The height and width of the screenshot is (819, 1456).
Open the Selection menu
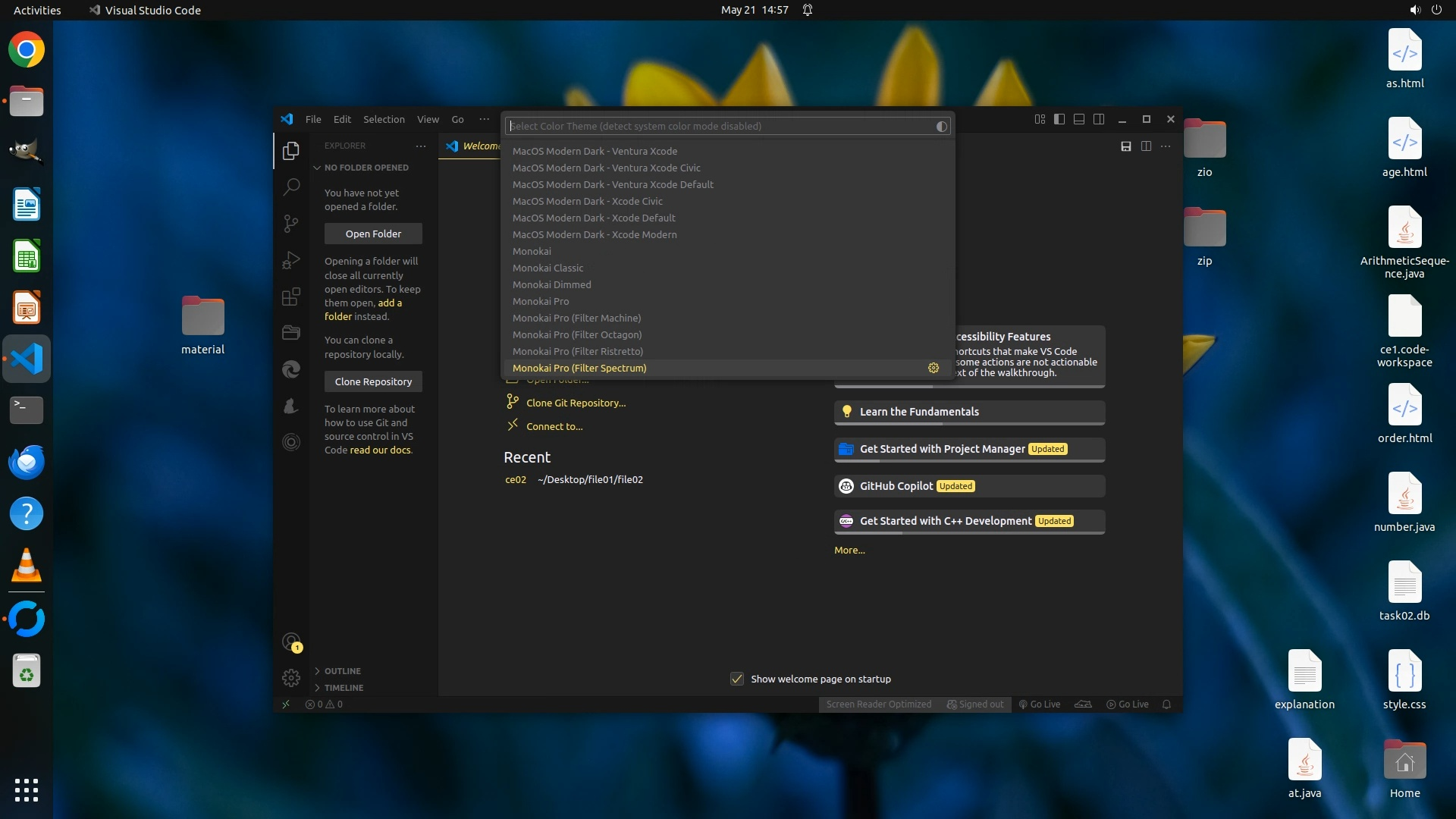pos(384,119)
